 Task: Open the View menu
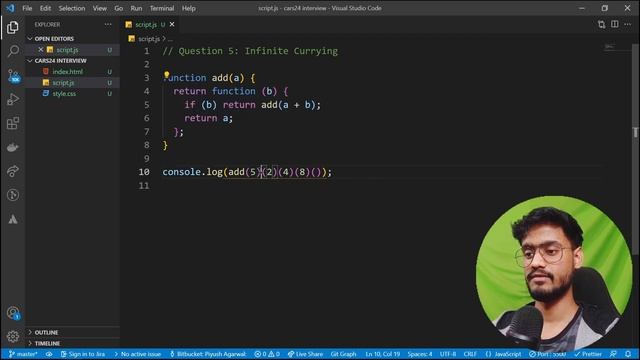[100, 8]
